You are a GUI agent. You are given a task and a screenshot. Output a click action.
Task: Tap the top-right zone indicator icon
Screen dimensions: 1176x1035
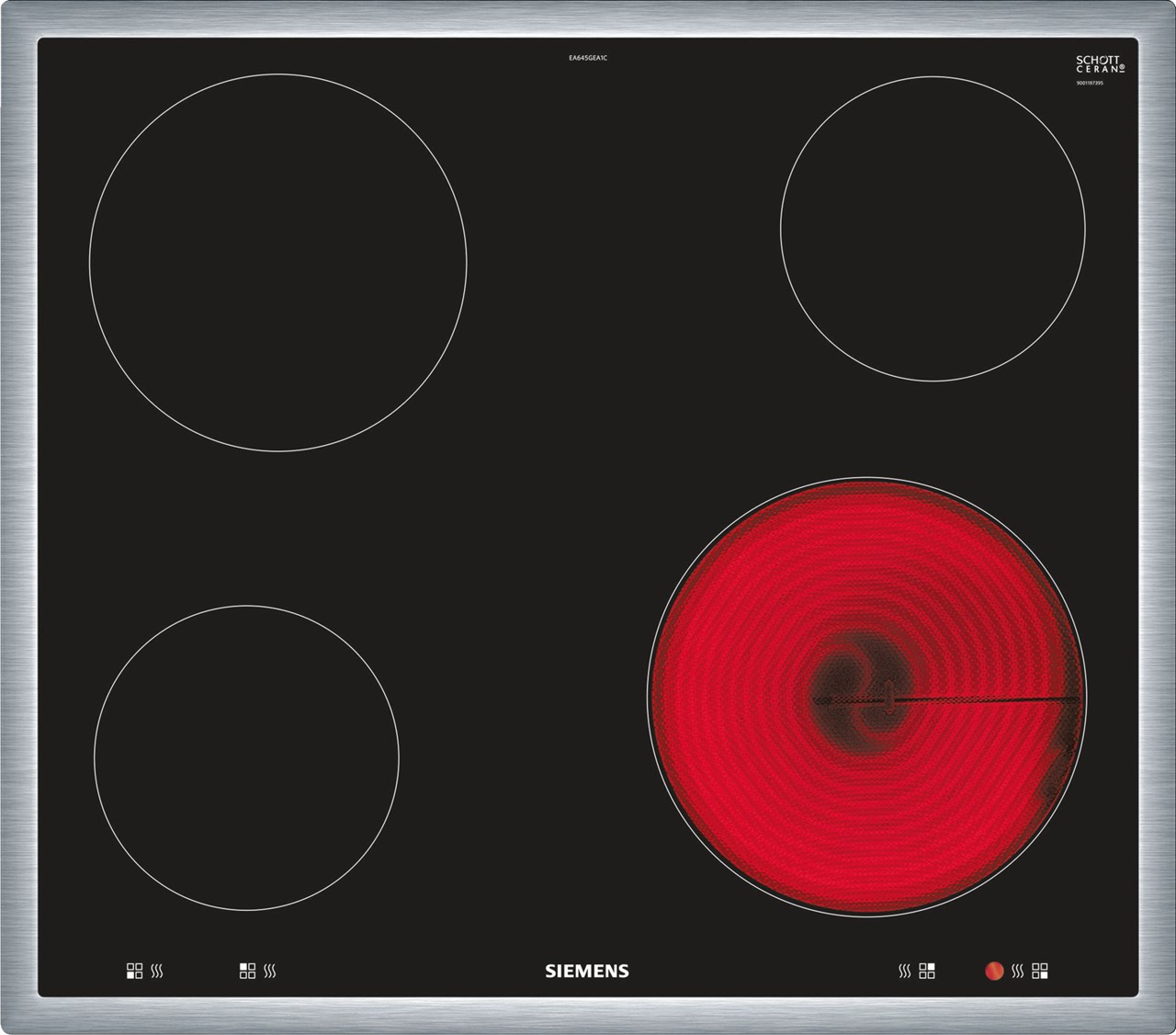pos(927,971)
